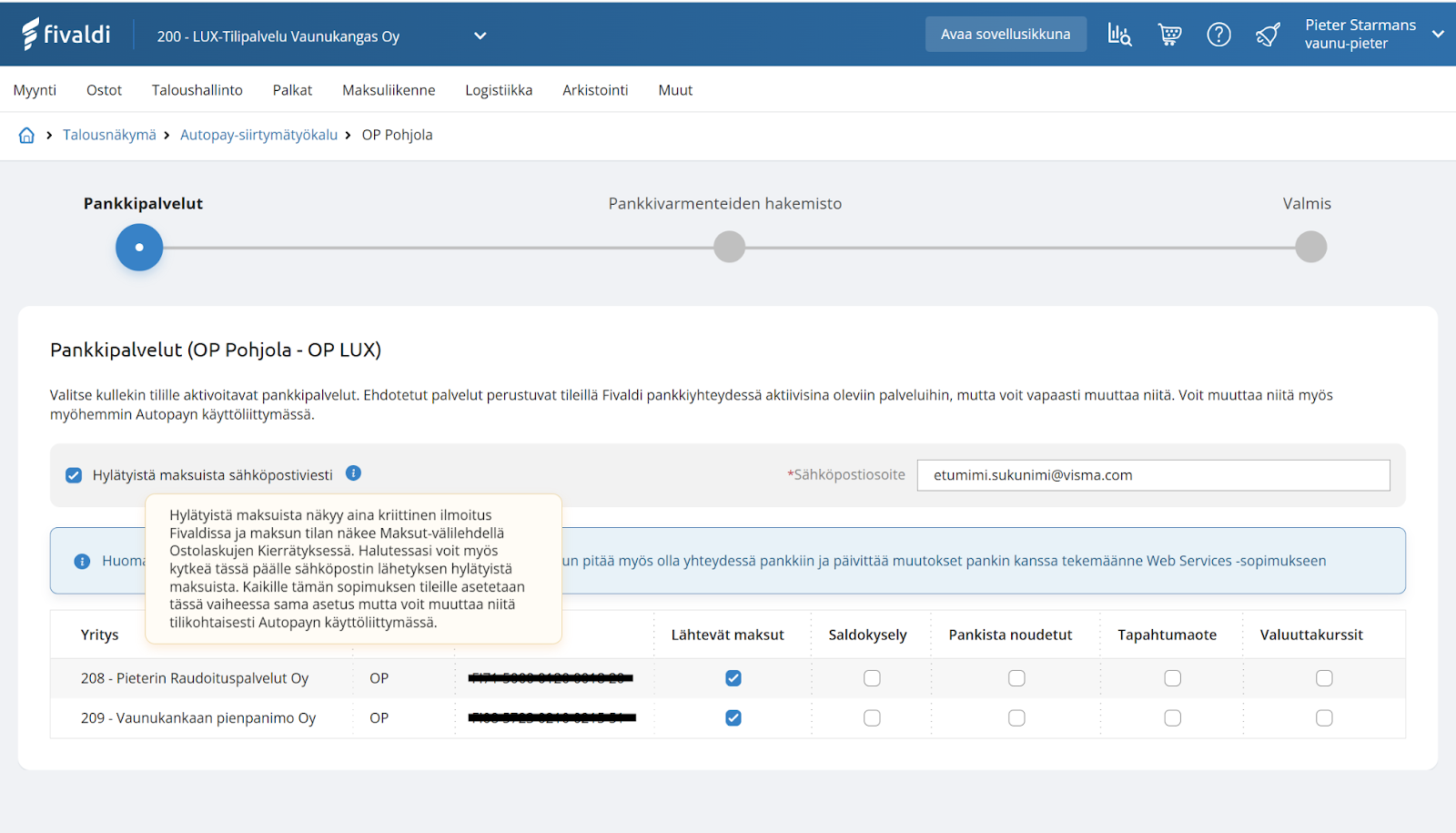
Task: Enable Tapahtumaote for 208 Pieterin Raudoituspalvelut
Action: (x=1173, y=678)
